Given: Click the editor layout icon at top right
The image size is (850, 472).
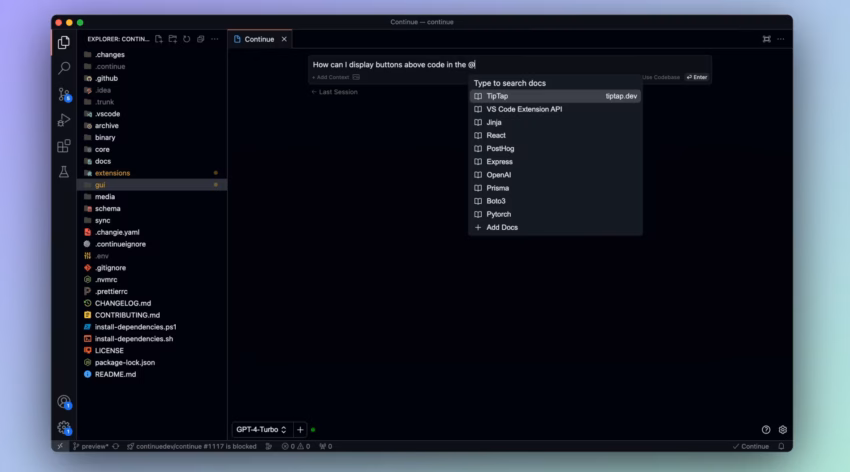Looking at the screenshot, I should 767,39.
